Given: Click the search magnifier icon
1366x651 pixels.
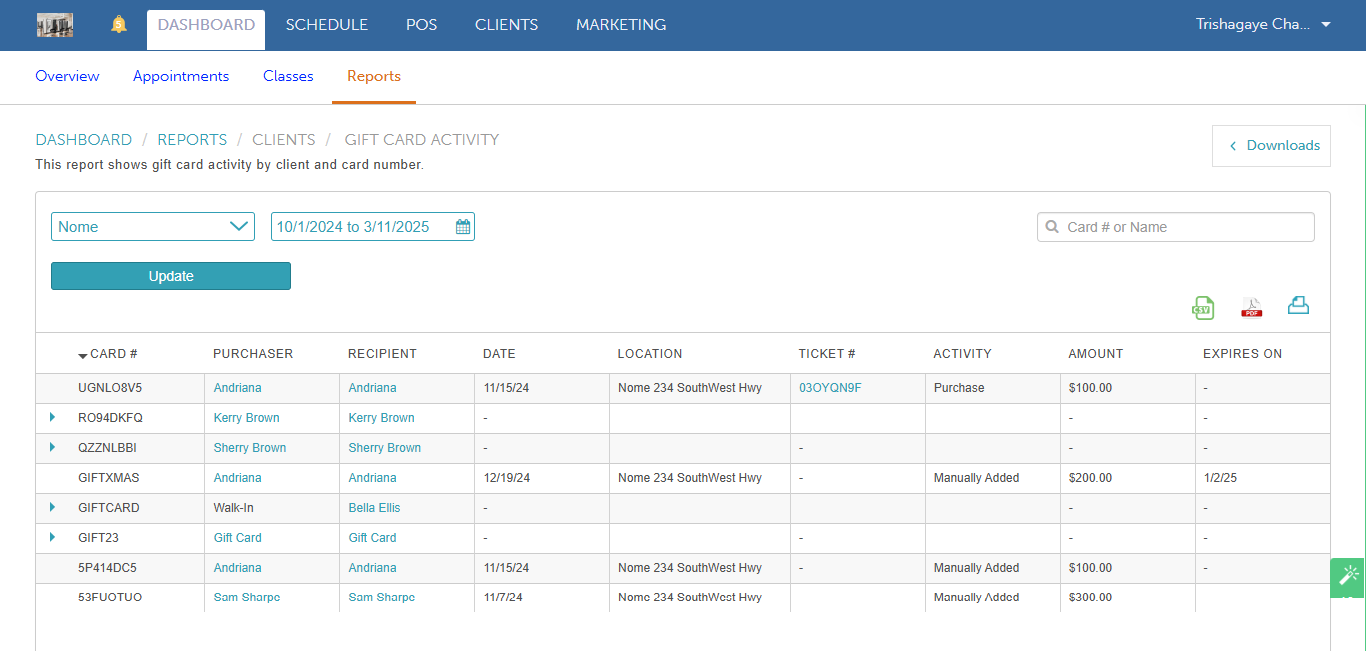Looking at the screenshot, I should (x=1052, y=227).
